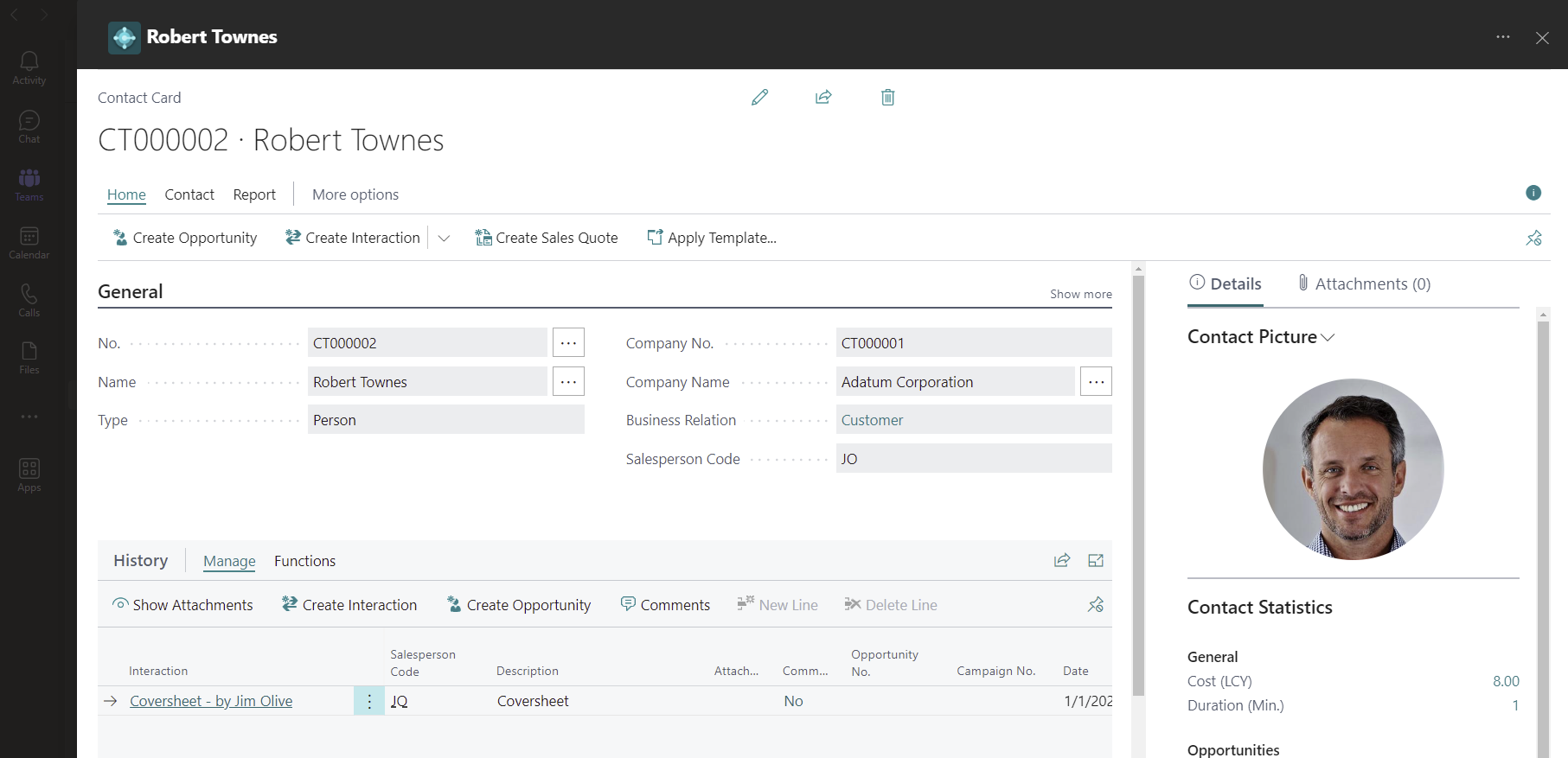Click the pencil edit icon
Viewport: 1568px width, 758px height.
point(759,97)
